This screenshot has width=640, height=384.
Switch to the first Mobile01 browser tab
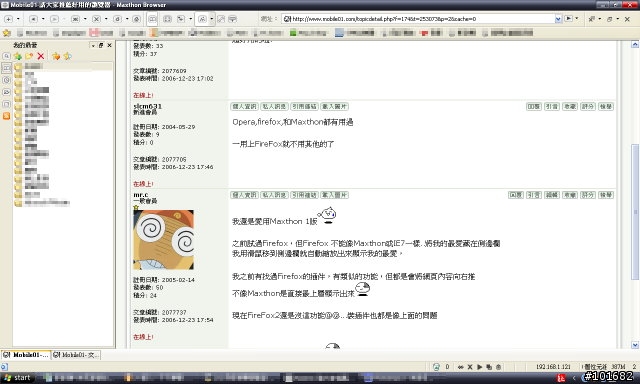(26, 355)
